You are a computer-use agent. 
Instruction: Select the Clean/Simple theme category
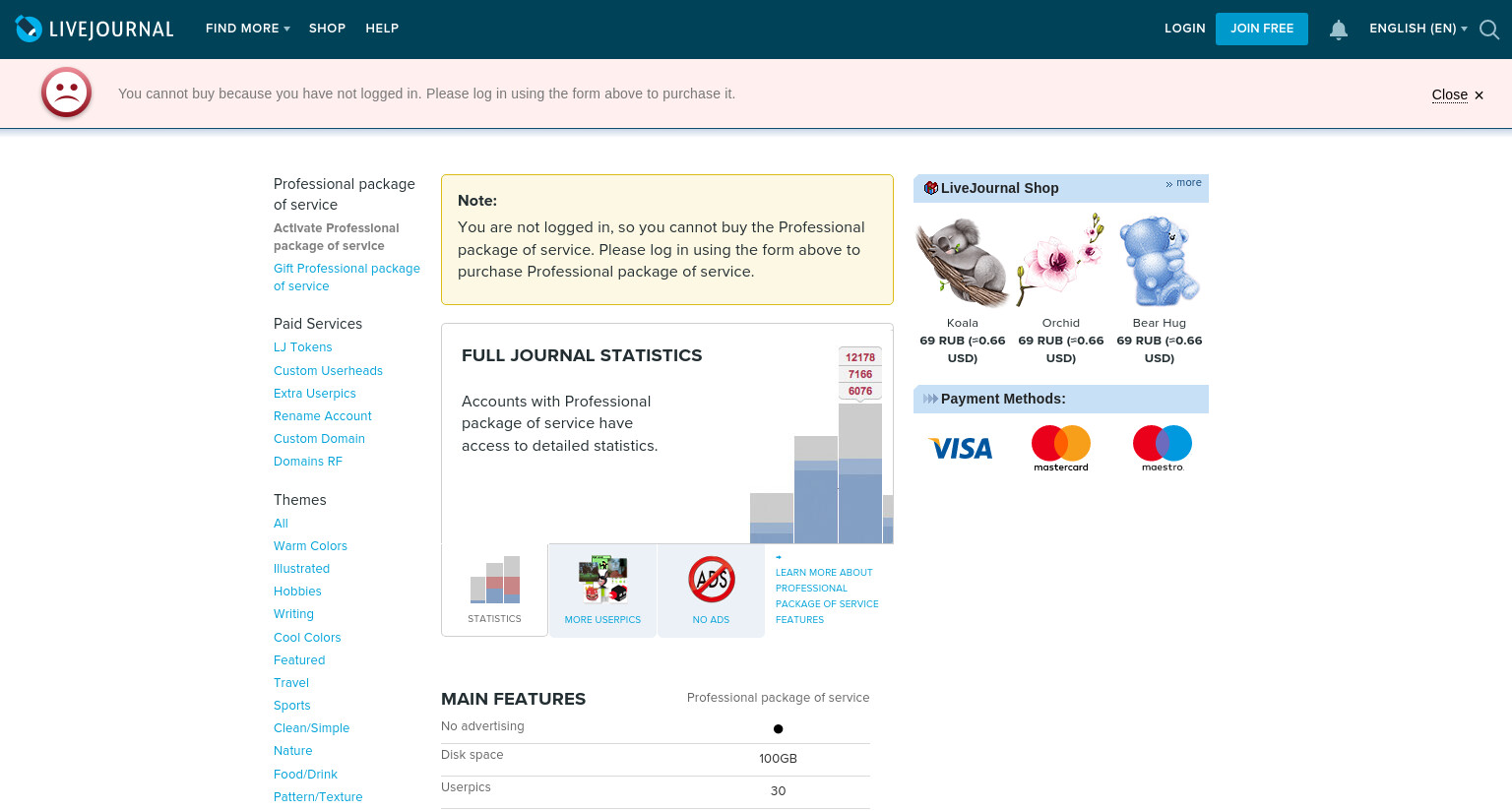click(311, 728)
